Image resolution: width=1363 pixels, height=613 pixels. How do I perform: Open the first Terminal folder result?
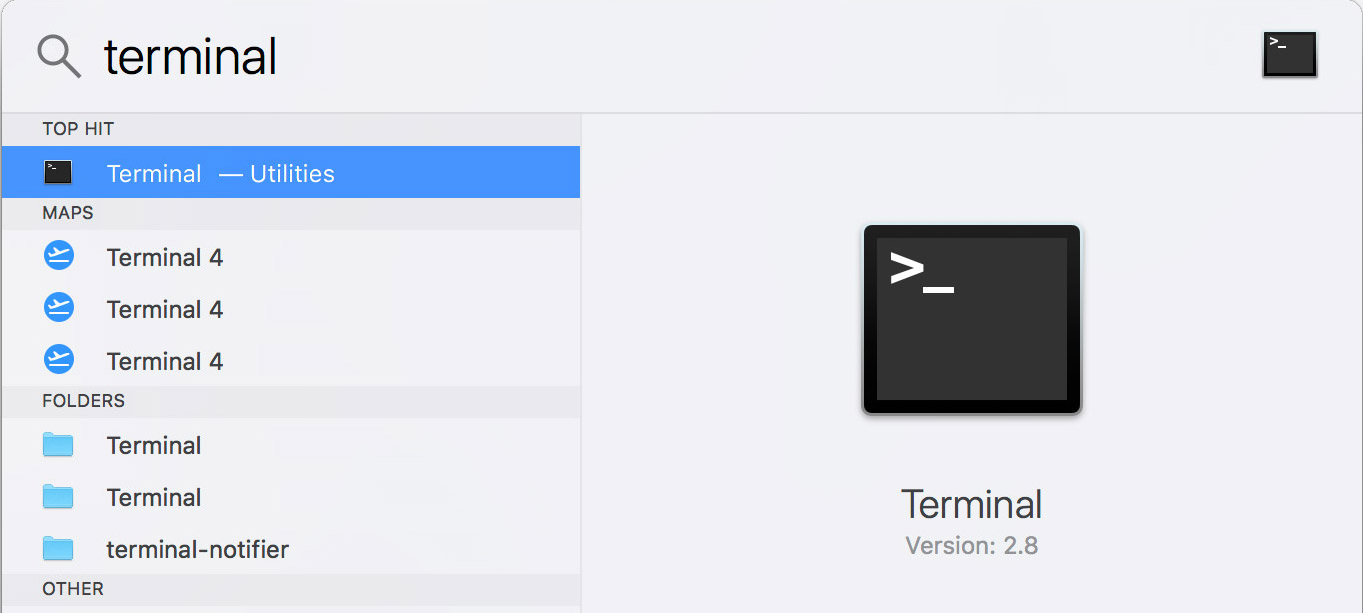tap(154, 445)
